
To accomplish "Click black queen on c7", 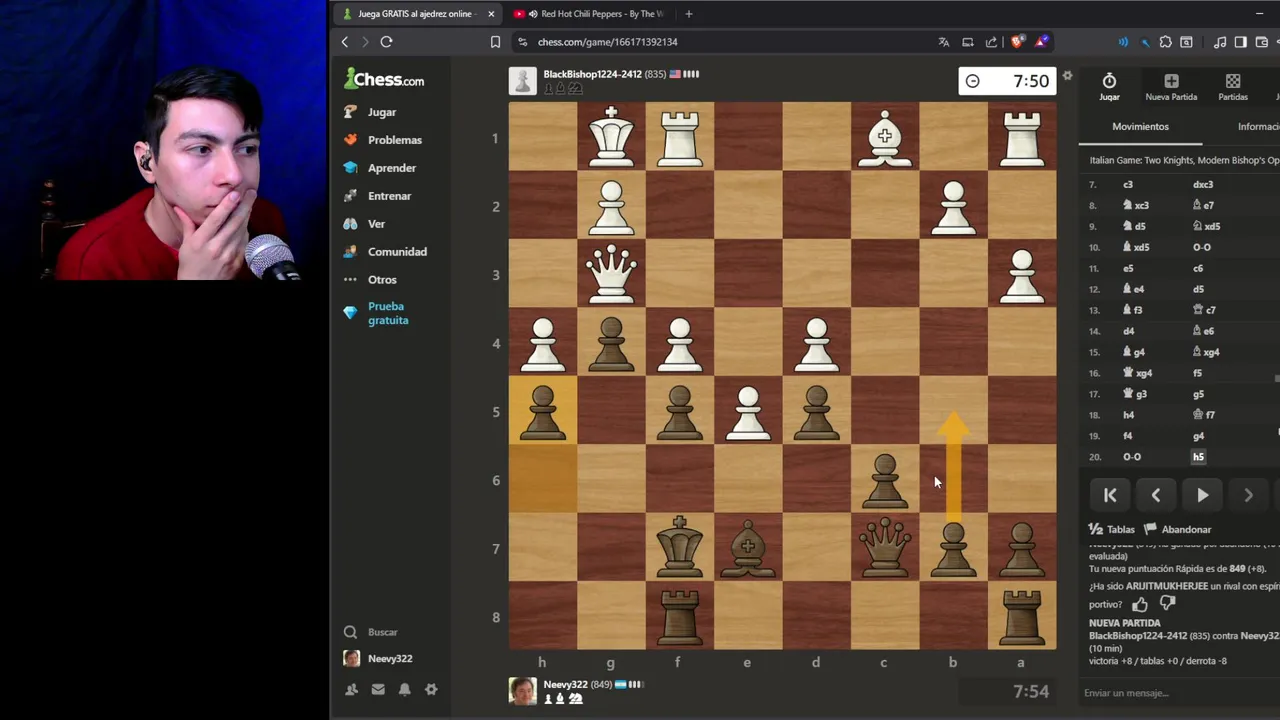I will (884, 547).
